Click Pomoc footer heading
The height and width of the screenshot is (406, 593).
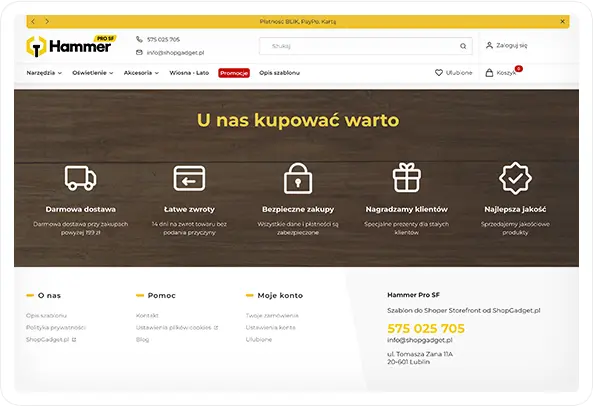pyautogui.click(x=161, y=295)
